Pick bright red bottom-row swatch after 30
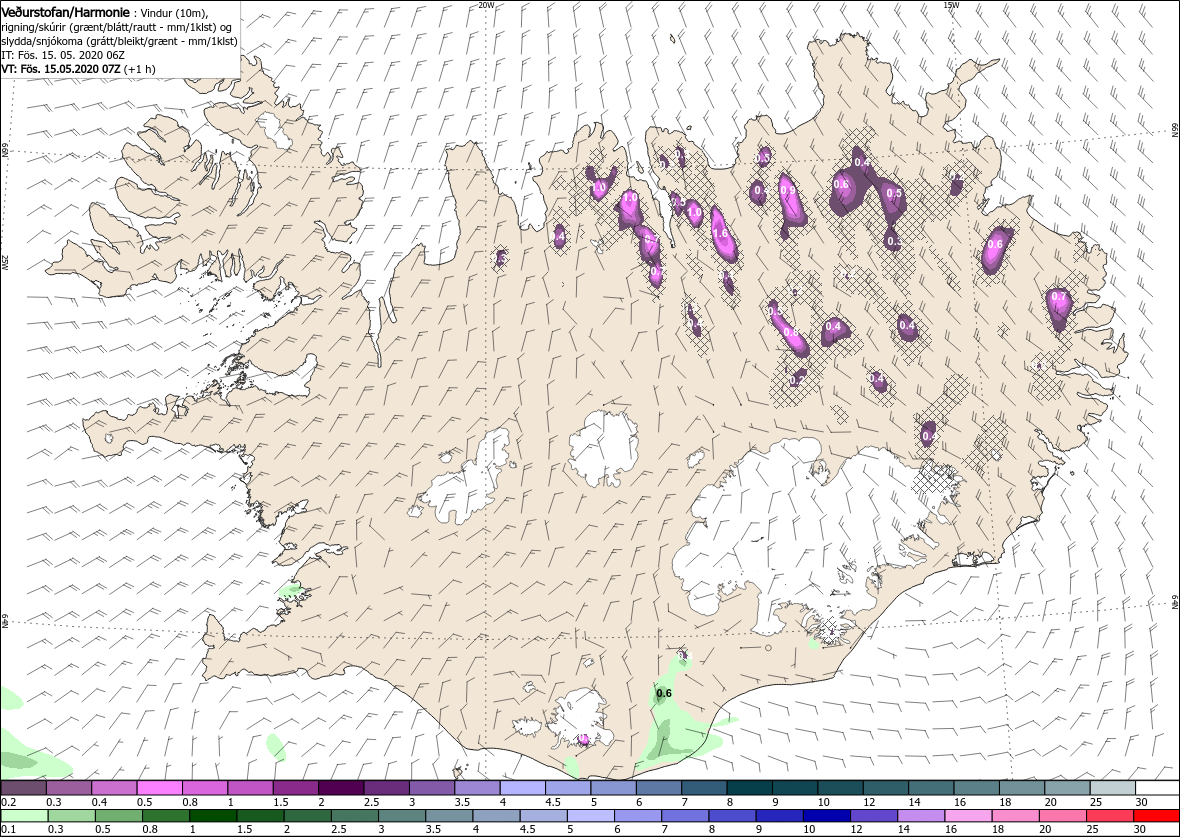The height and width of the screenshot is (837, 1180). click(1156, 816)
